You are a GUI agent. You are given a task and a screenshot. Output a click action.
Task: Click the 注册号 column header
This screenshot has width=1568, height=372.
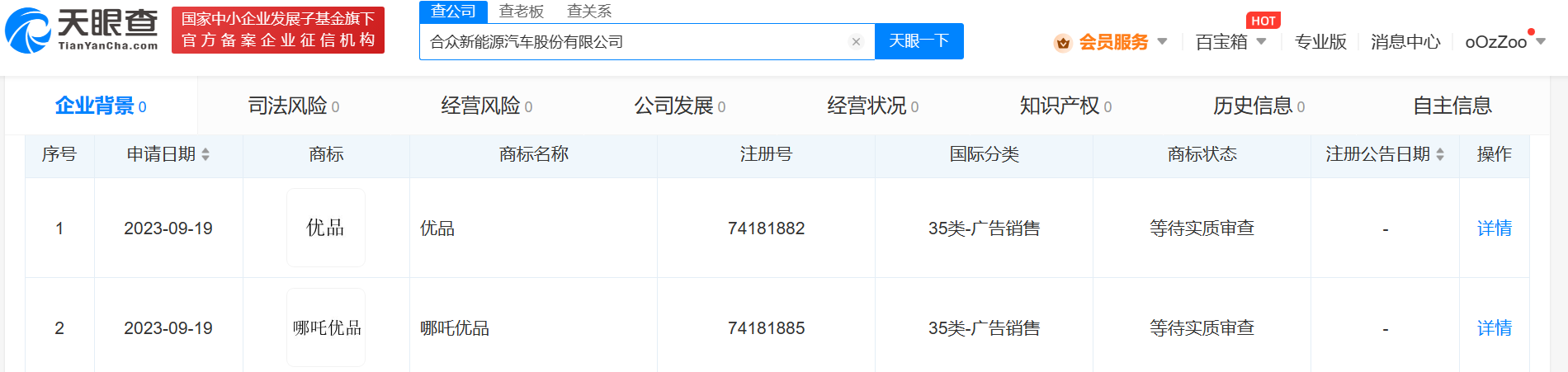pyautogui.click(x=766, y=154)
